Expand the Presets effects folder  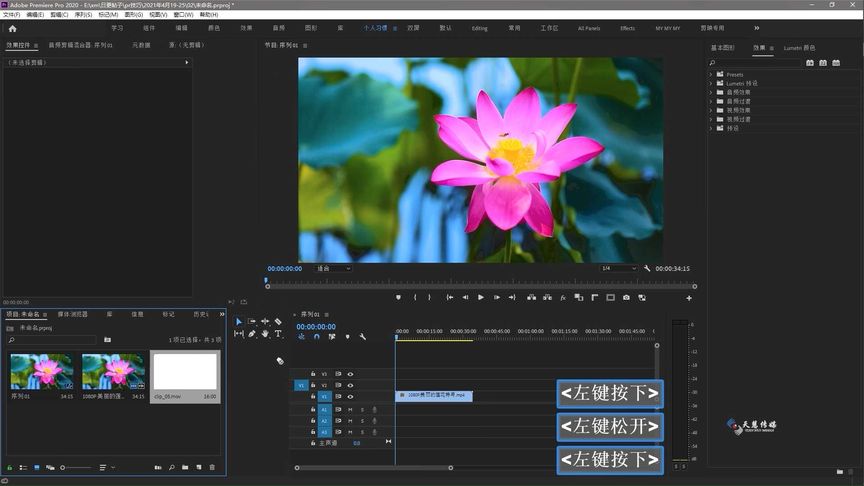click(x=711, y=74)
